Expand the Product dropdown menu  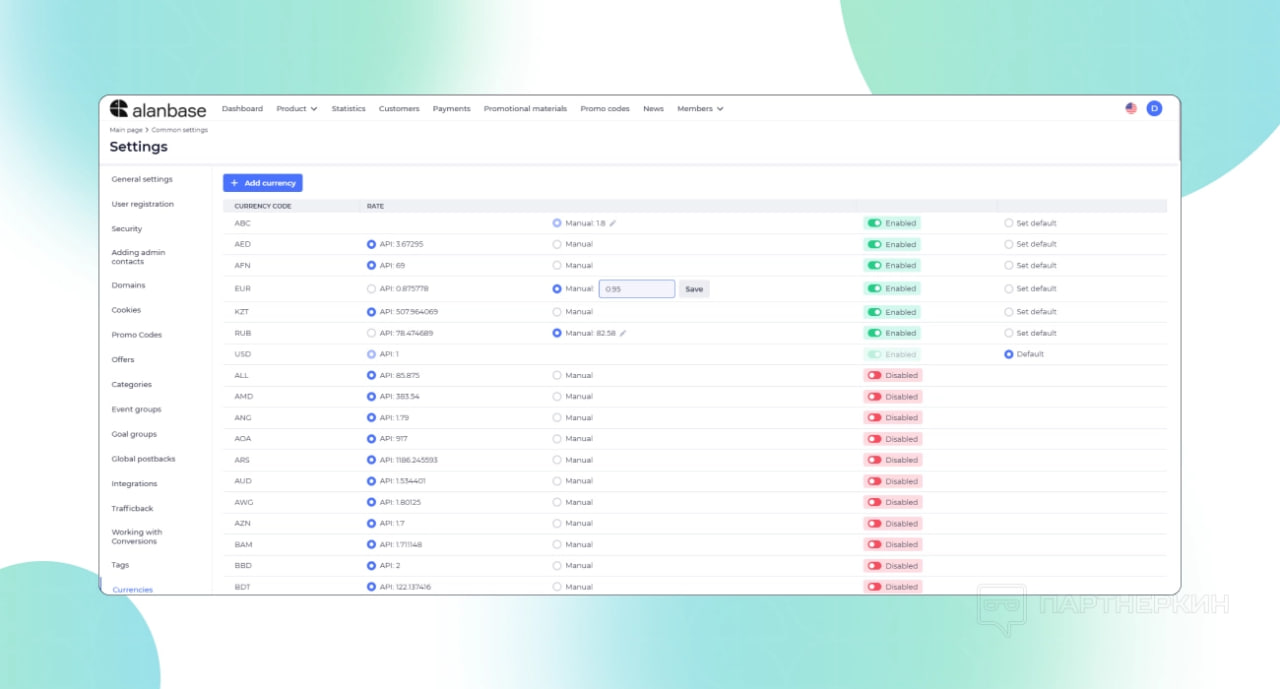point(296,109)
